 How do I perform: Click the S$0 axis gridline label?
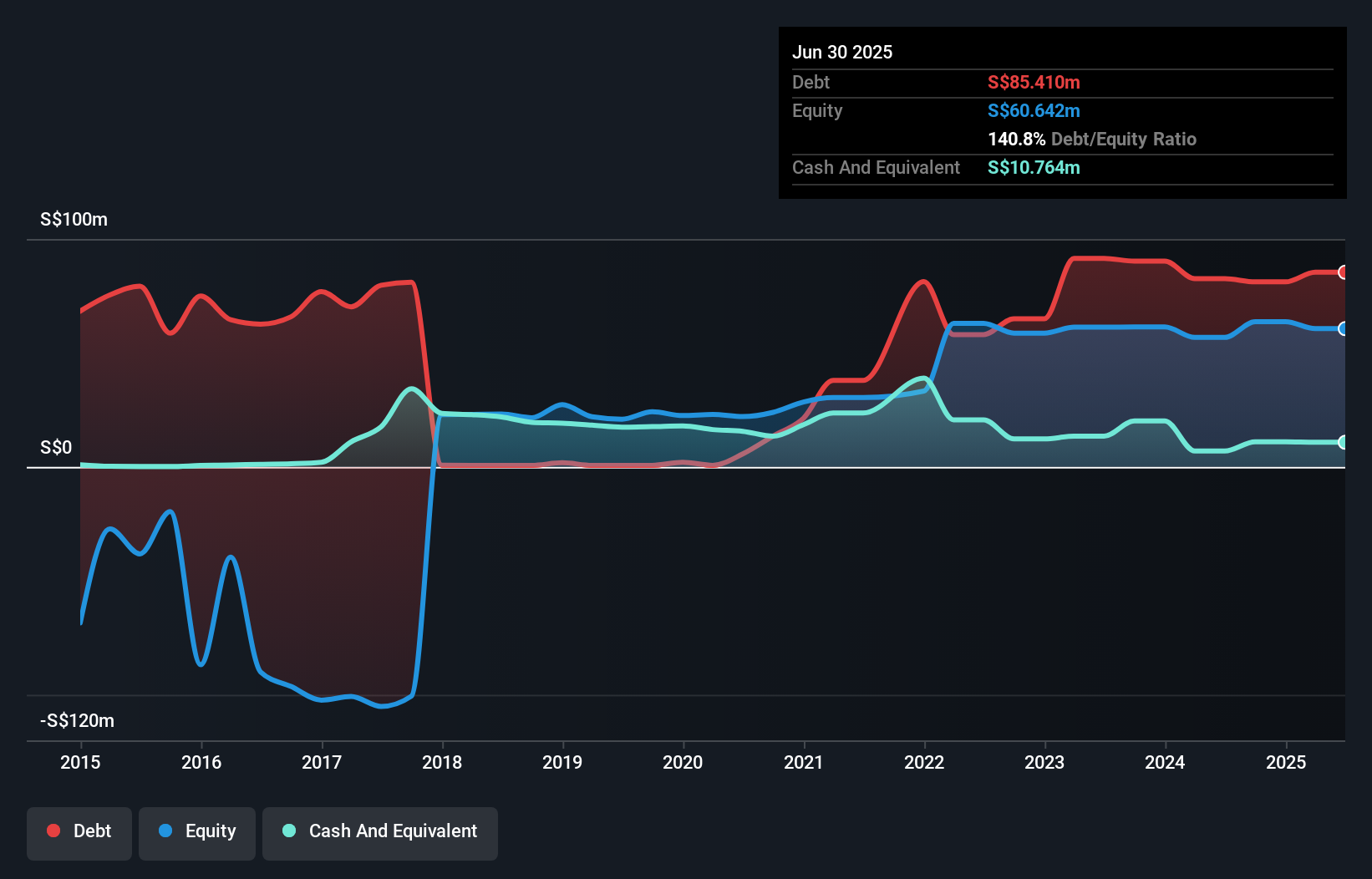(x=54, y=447)
